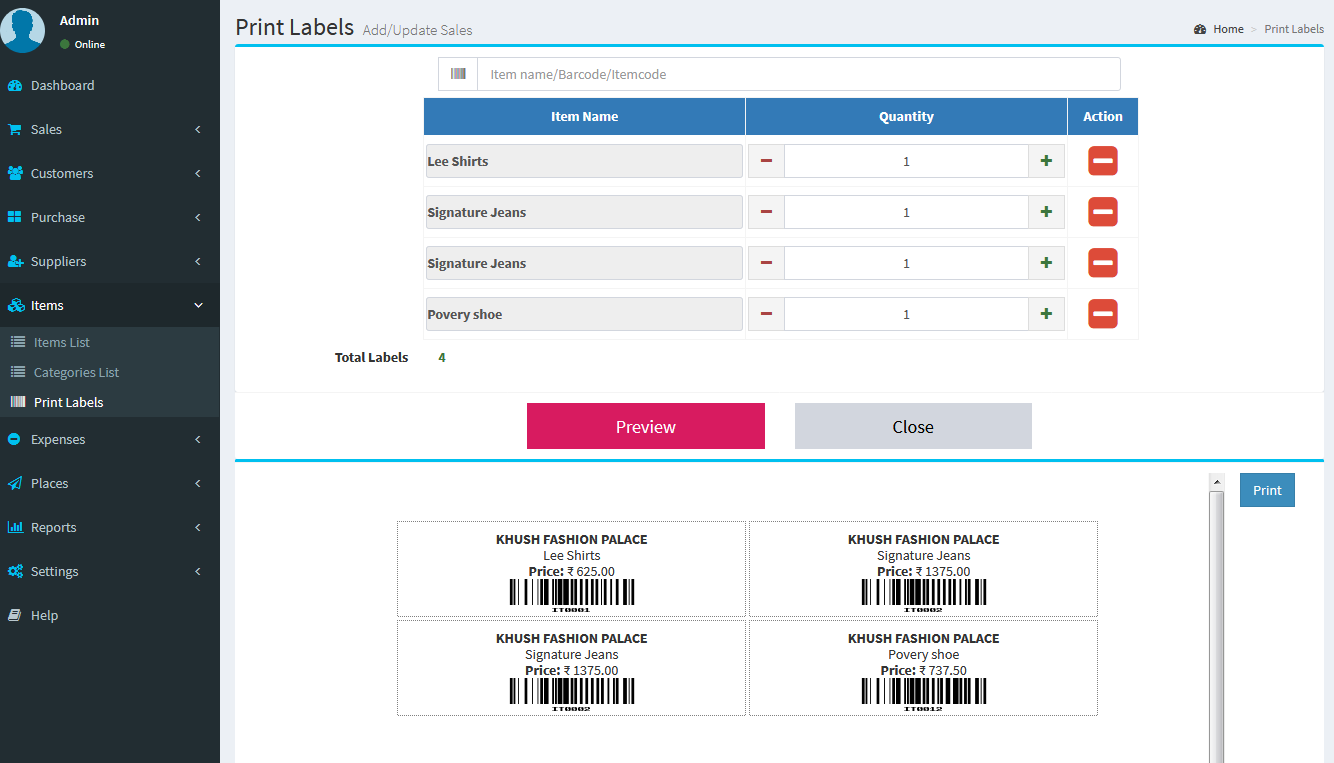Click the blue Print button
Viewport: 1334px width, 763px height.
pos(1267,490)
